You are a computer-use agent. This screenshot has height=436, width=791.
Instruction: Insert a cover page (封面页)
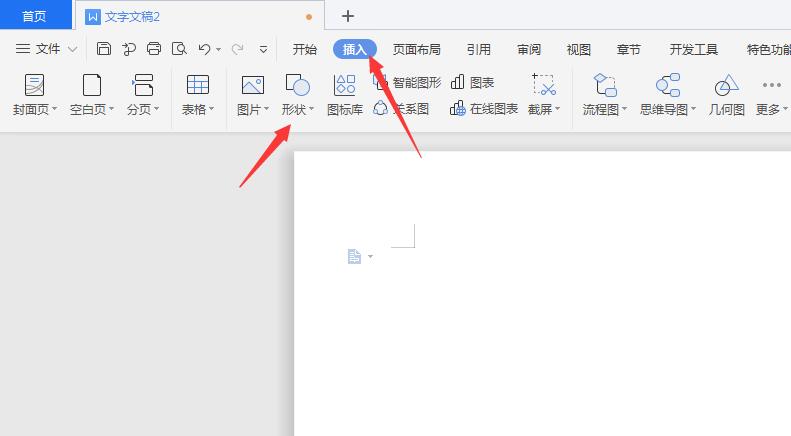tap(34, 94)
